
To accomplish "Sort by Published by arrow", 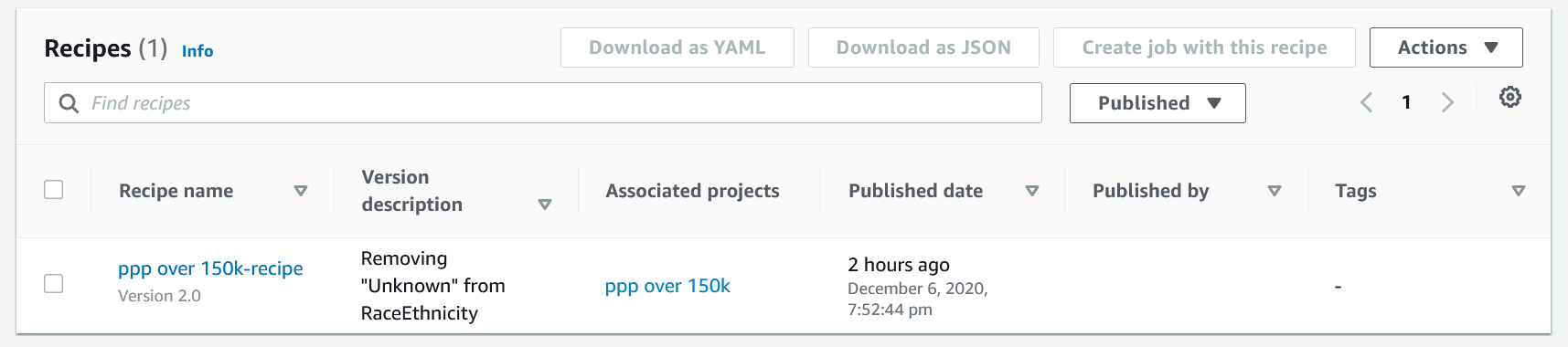I will 1275,191.
